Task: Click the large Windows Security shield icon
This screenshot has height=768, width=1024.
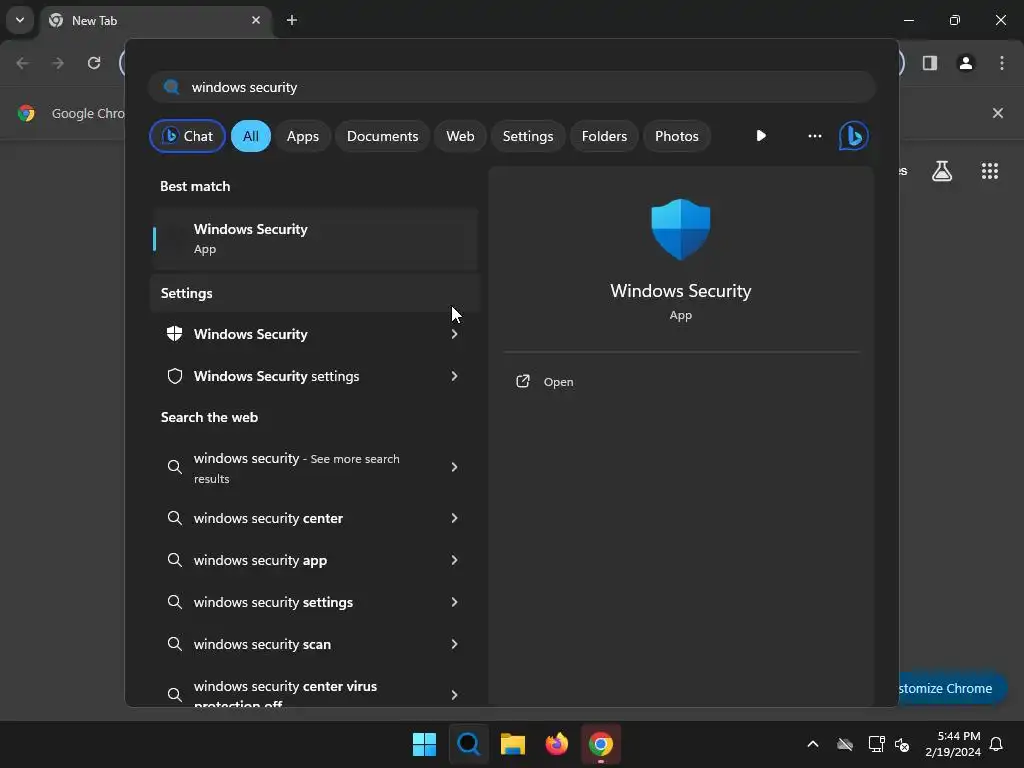Action: 680,229
